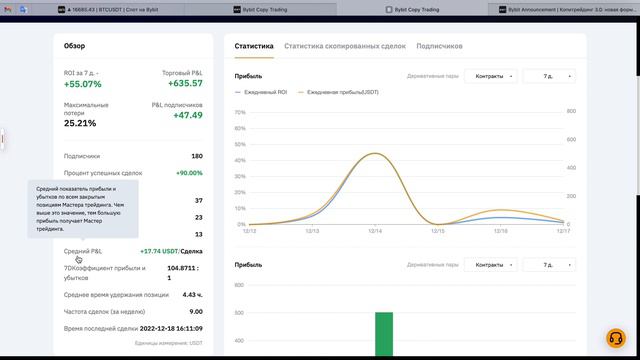Open the support headset chat icon

click(x=616, y=338)
